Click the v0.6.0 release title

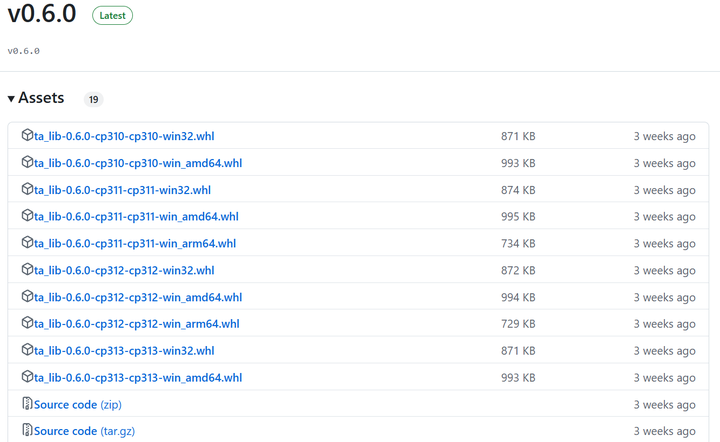43,16
